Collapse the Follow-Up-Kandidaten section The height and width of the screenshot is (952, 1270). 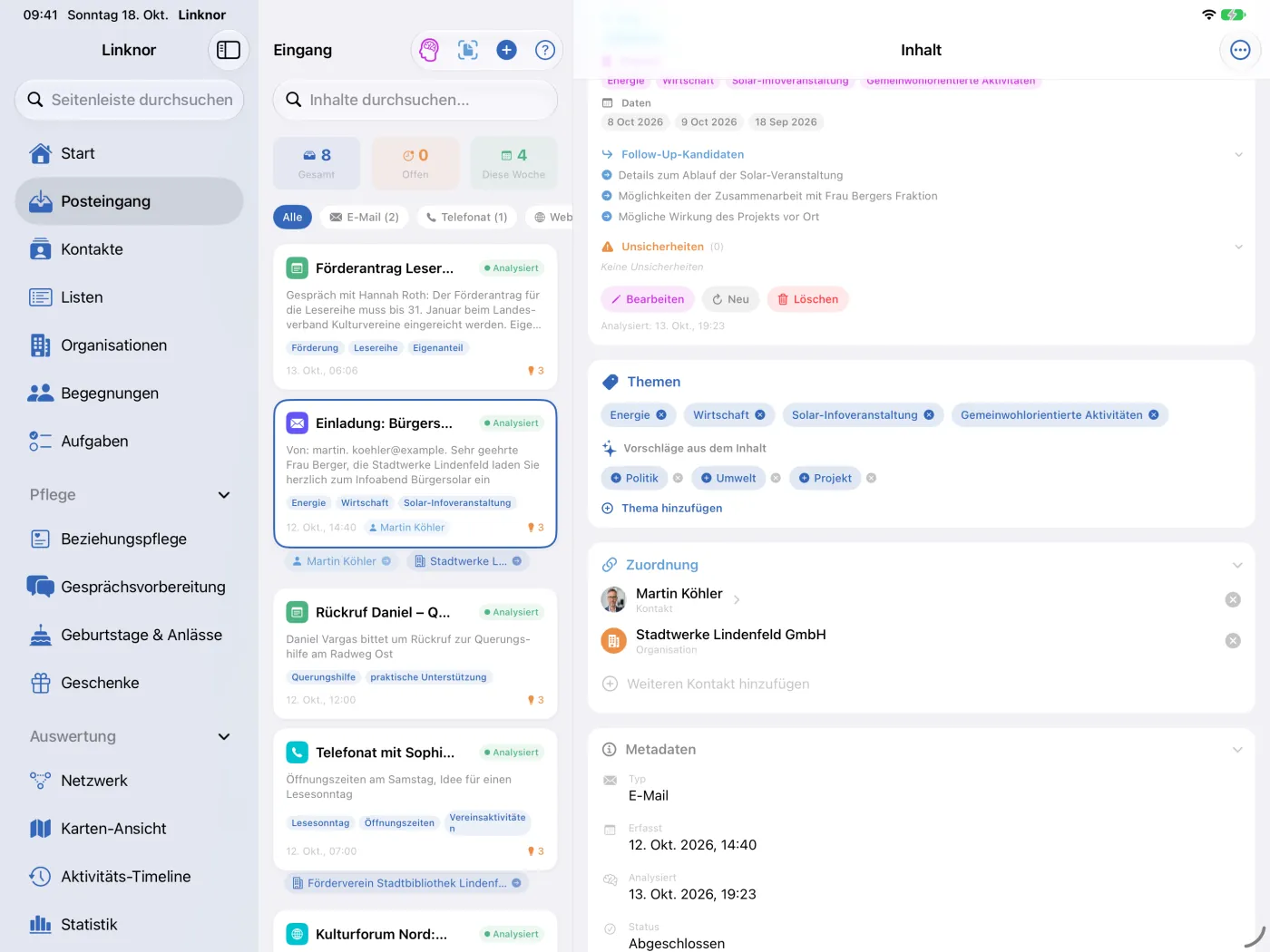(1238, 155)
